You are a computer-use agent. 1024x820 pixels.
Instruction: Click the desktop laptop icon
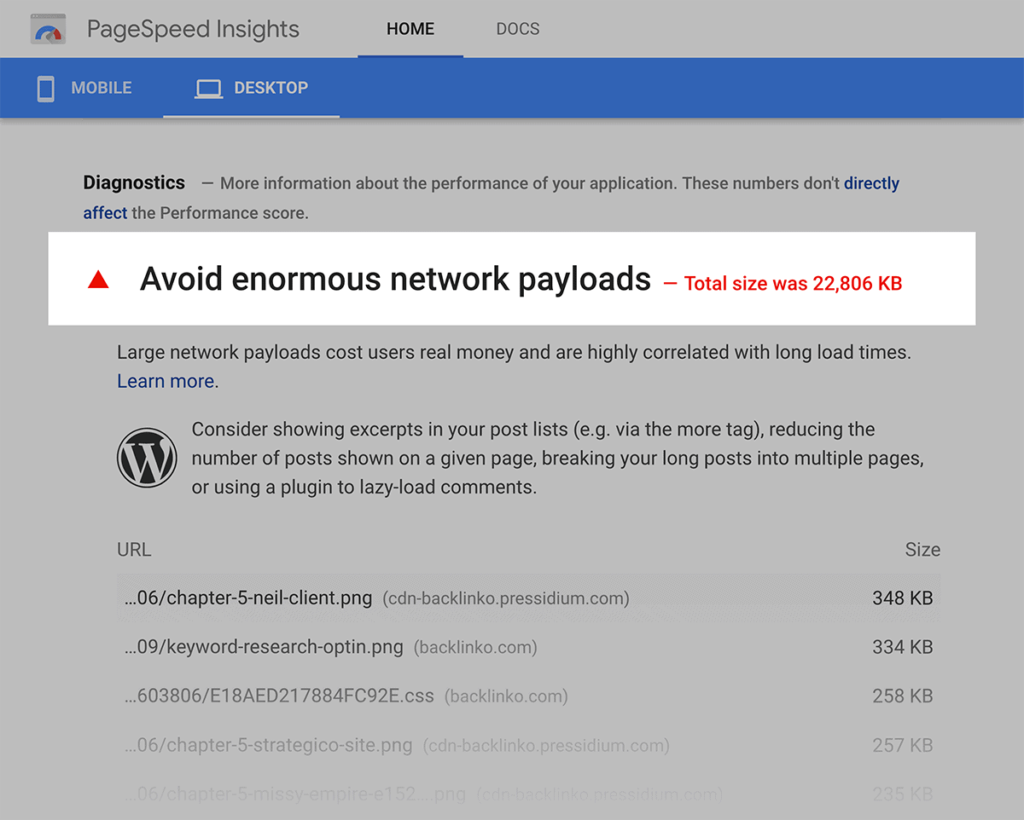coord(209,88)
